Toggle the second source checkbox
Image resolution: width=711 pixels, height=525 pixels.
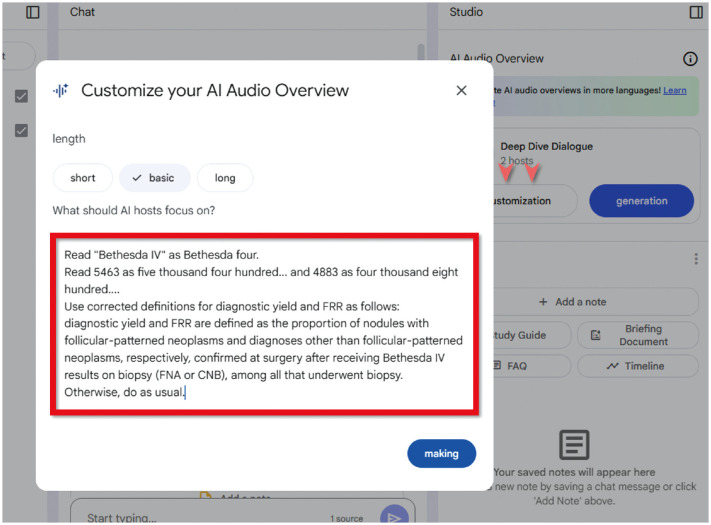(x=21, y=131)
